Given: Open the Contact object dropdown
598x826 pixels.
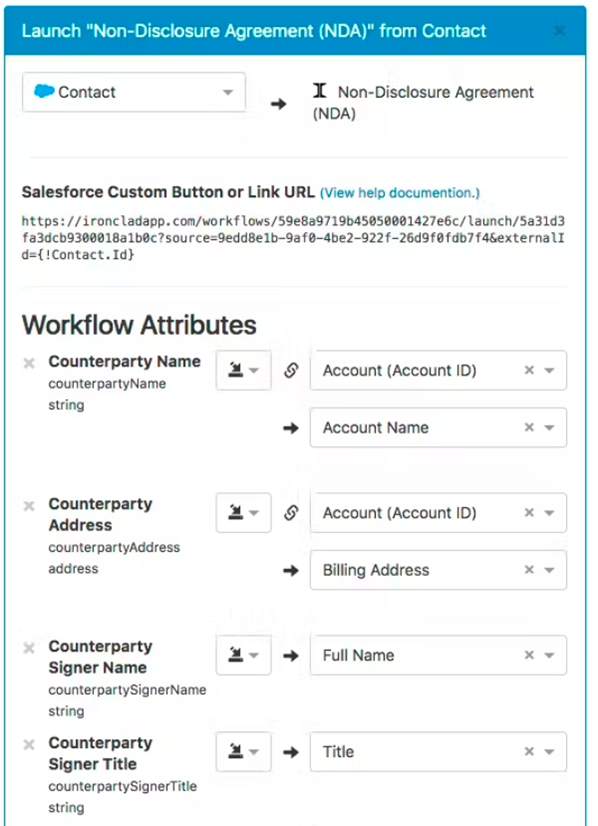Looking at the screenshot, I should [x=134, y=92].
